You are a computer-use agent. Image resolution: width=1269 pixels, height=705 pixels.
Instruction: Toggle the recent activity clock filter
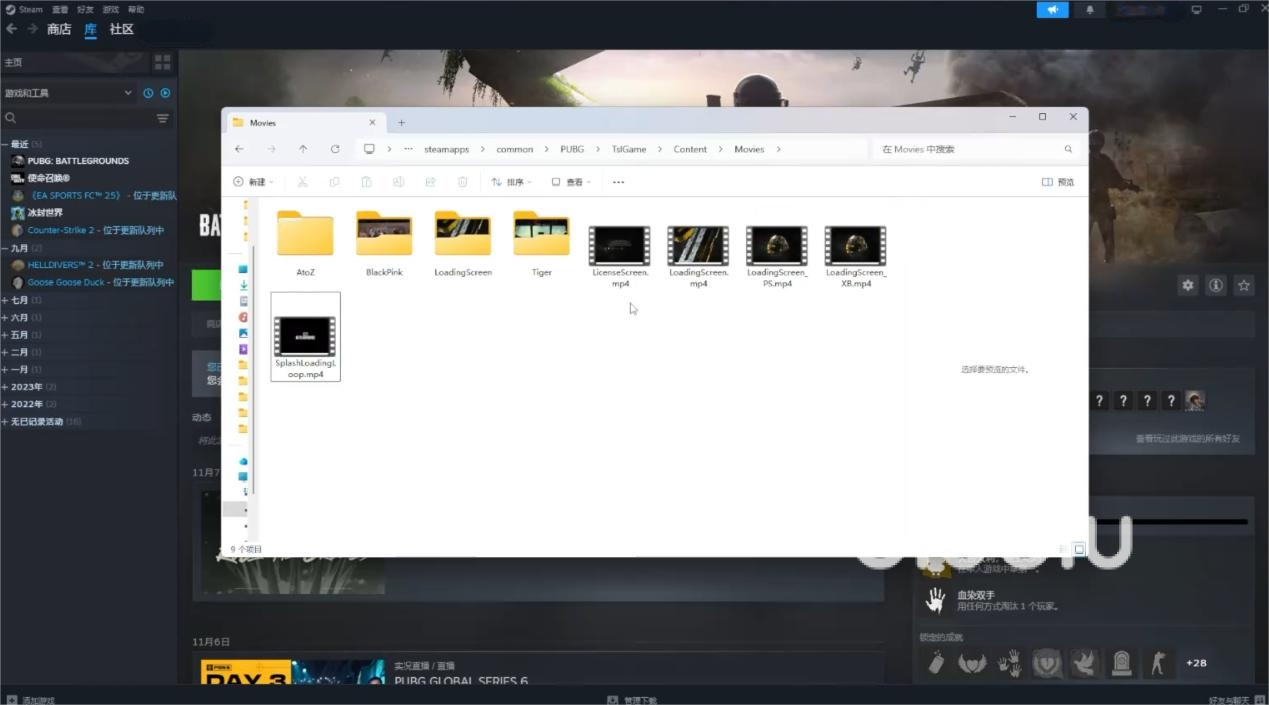(x=148, y=93)
